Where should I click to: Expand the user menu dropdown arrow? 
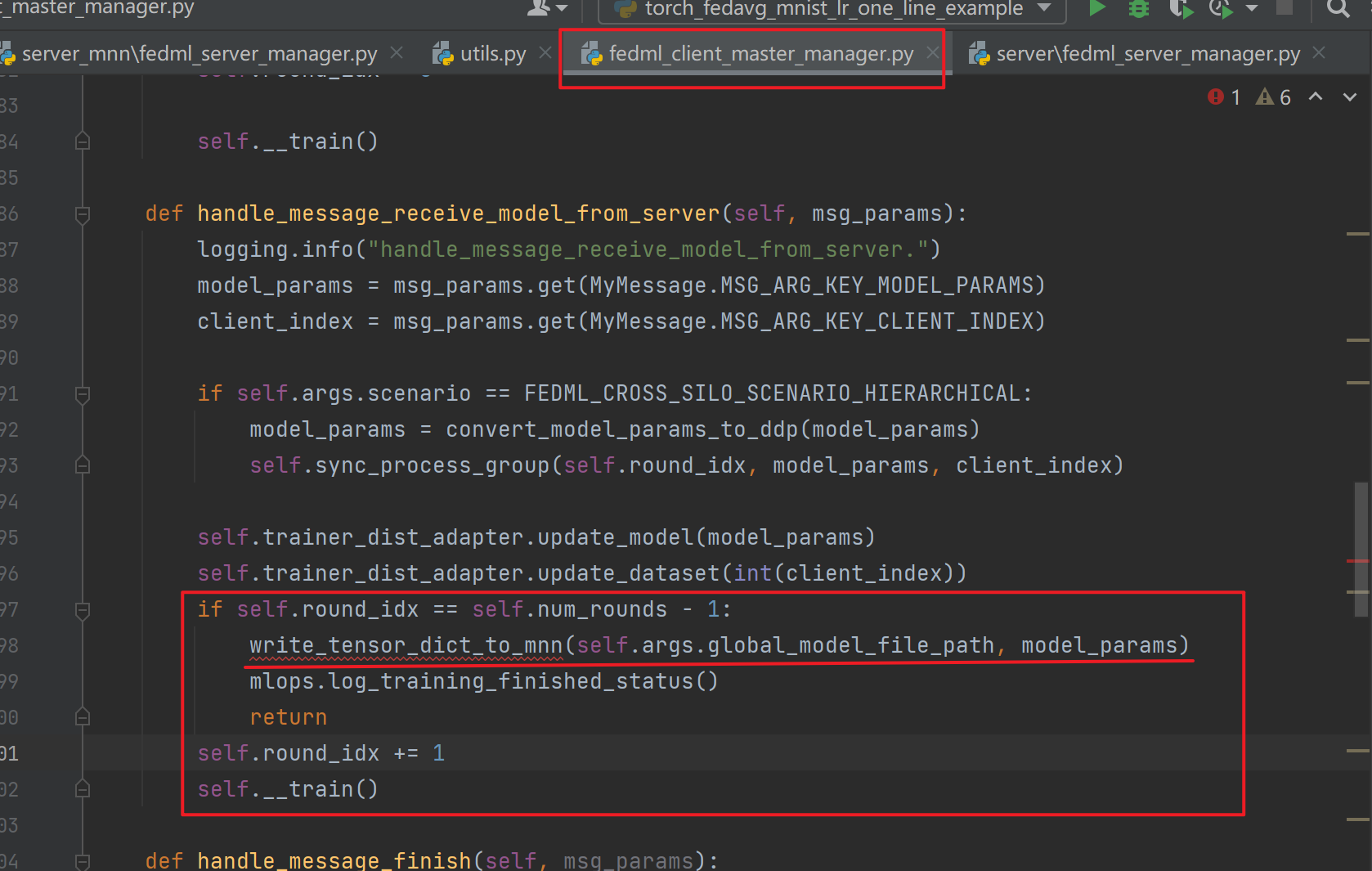point(559,10)
